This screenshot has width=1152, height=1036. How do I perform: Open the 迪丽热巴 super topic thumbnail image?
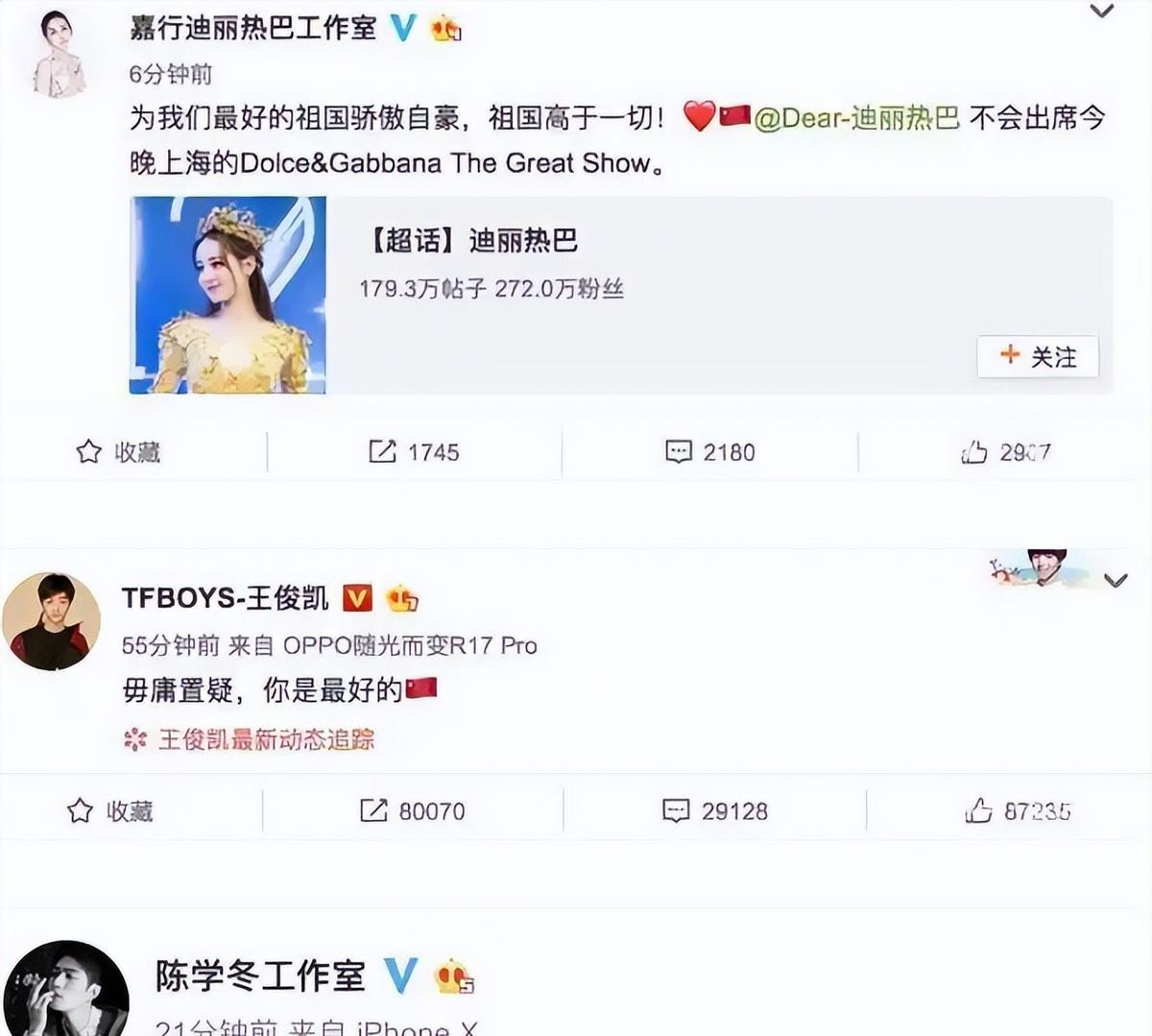tap(228, 295)
